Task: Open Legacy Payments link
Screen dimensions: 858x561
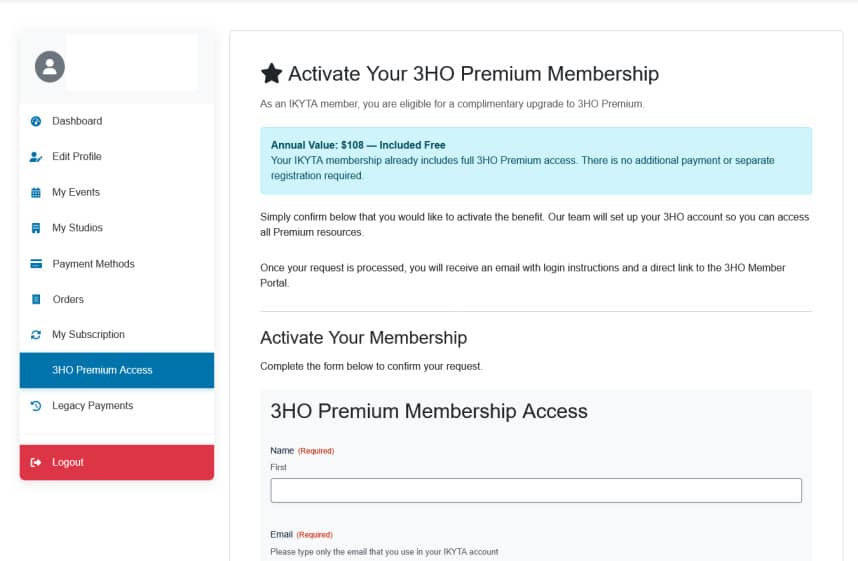Action: click(x=92, y=406)
